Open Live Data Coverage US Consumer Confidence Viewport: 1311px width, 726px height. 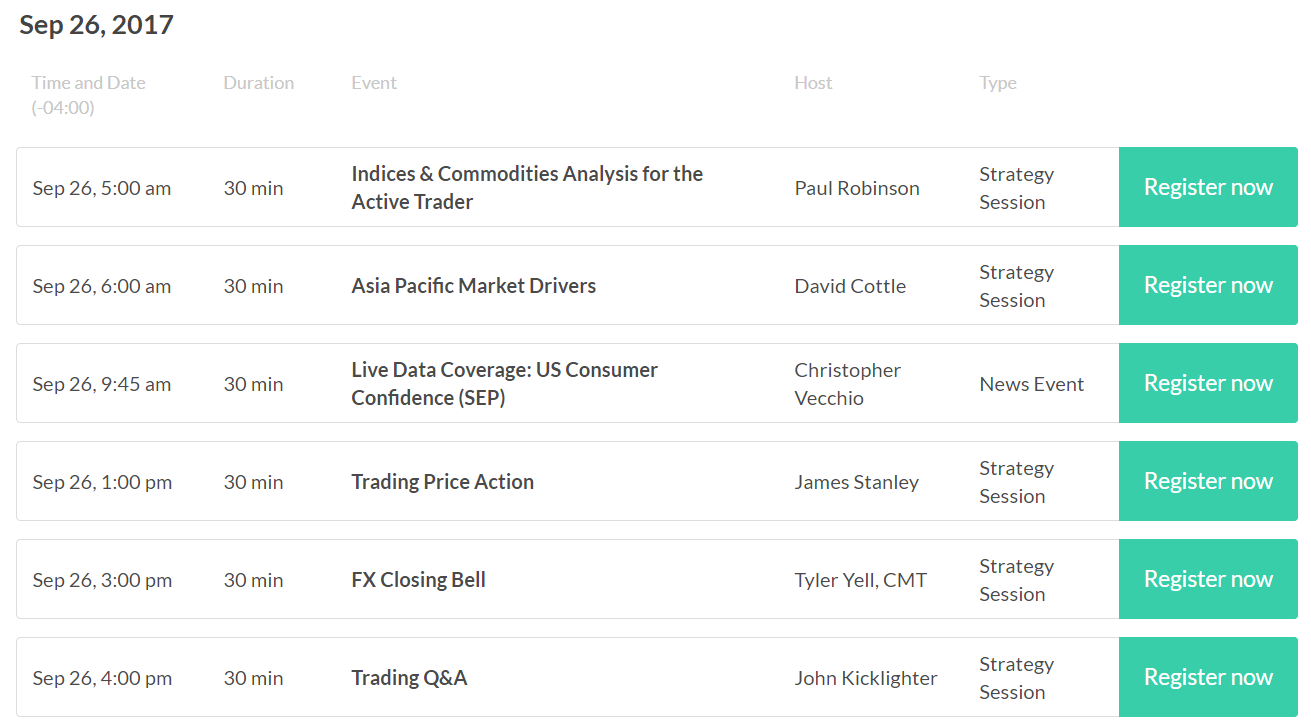[x=504, y=384]
